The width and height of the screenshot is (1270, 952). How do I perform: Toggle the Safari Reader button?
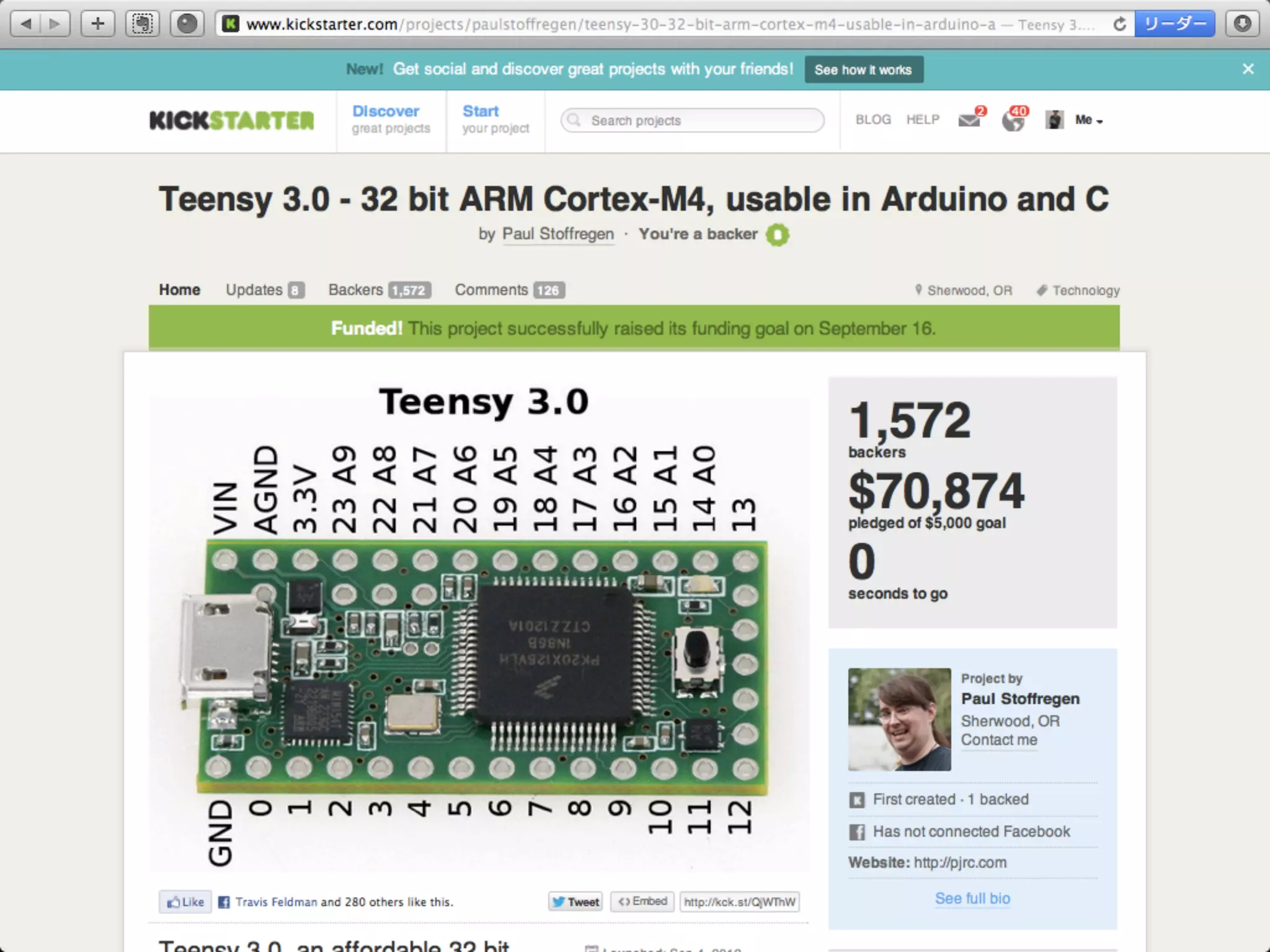[1175, 24]
